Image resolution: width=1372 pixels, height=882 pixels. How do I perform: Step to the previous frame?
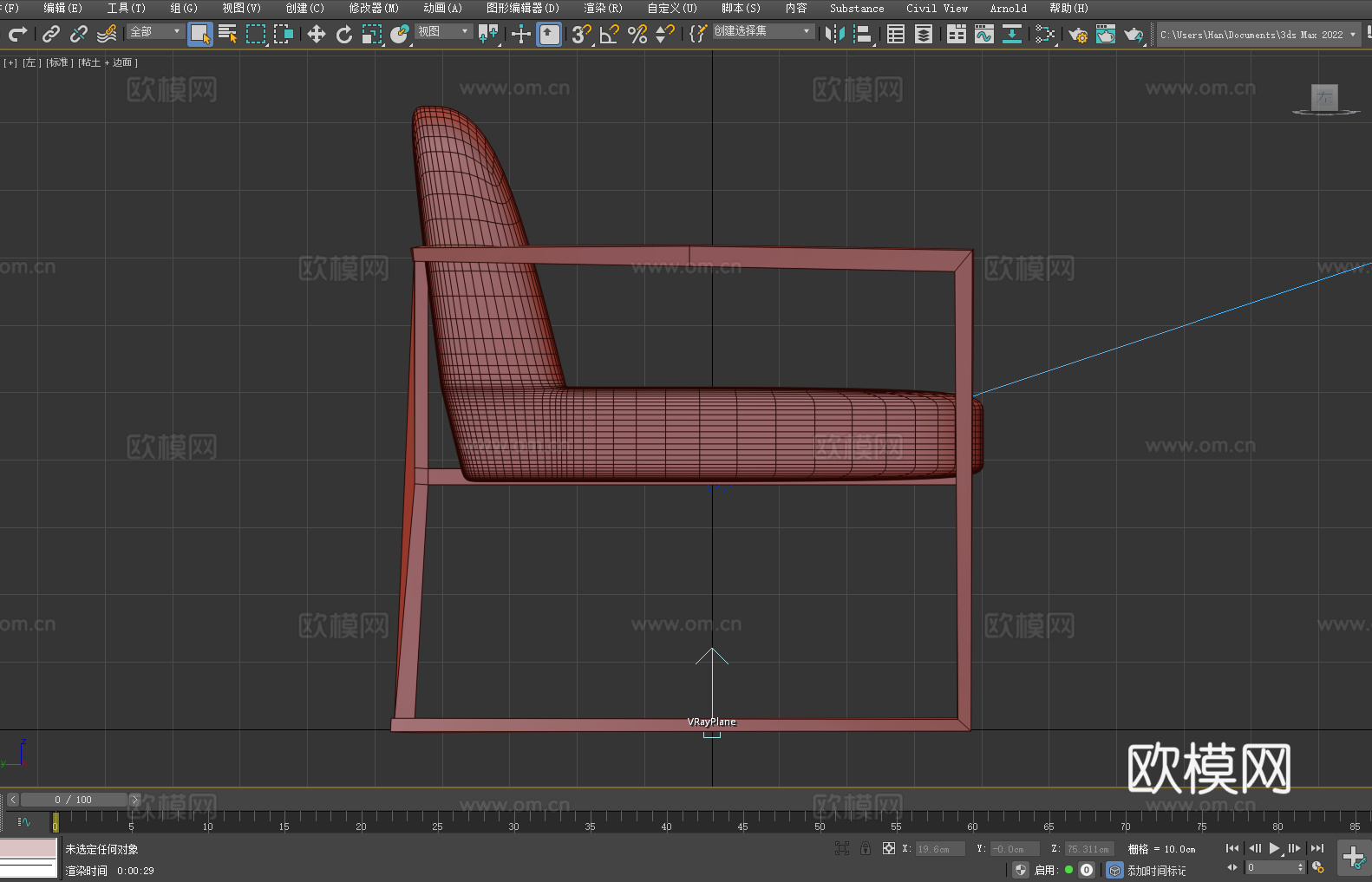click(x=1254, y=848)
